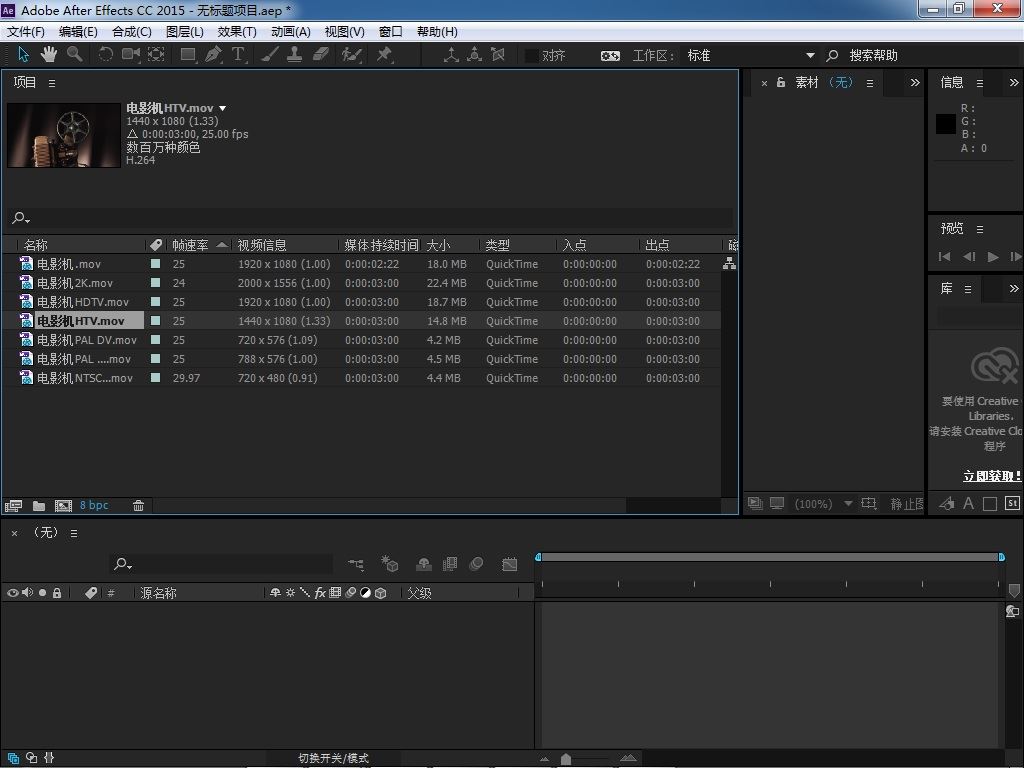Select the Puppet Pin tool
1024x768 pixels.
coord(384,55)
